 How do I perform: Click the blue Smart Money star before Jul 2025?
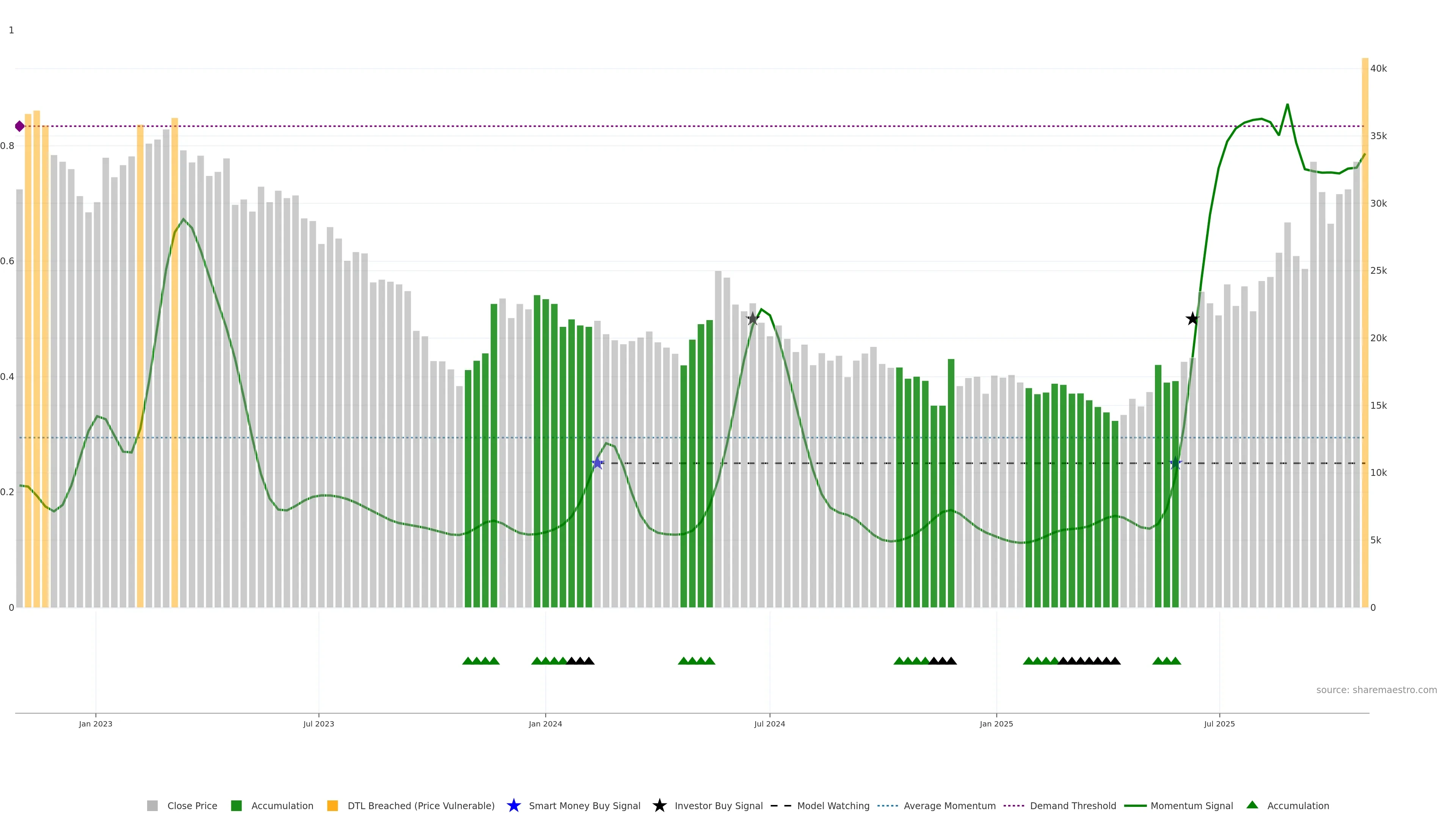click(1176, 463)
